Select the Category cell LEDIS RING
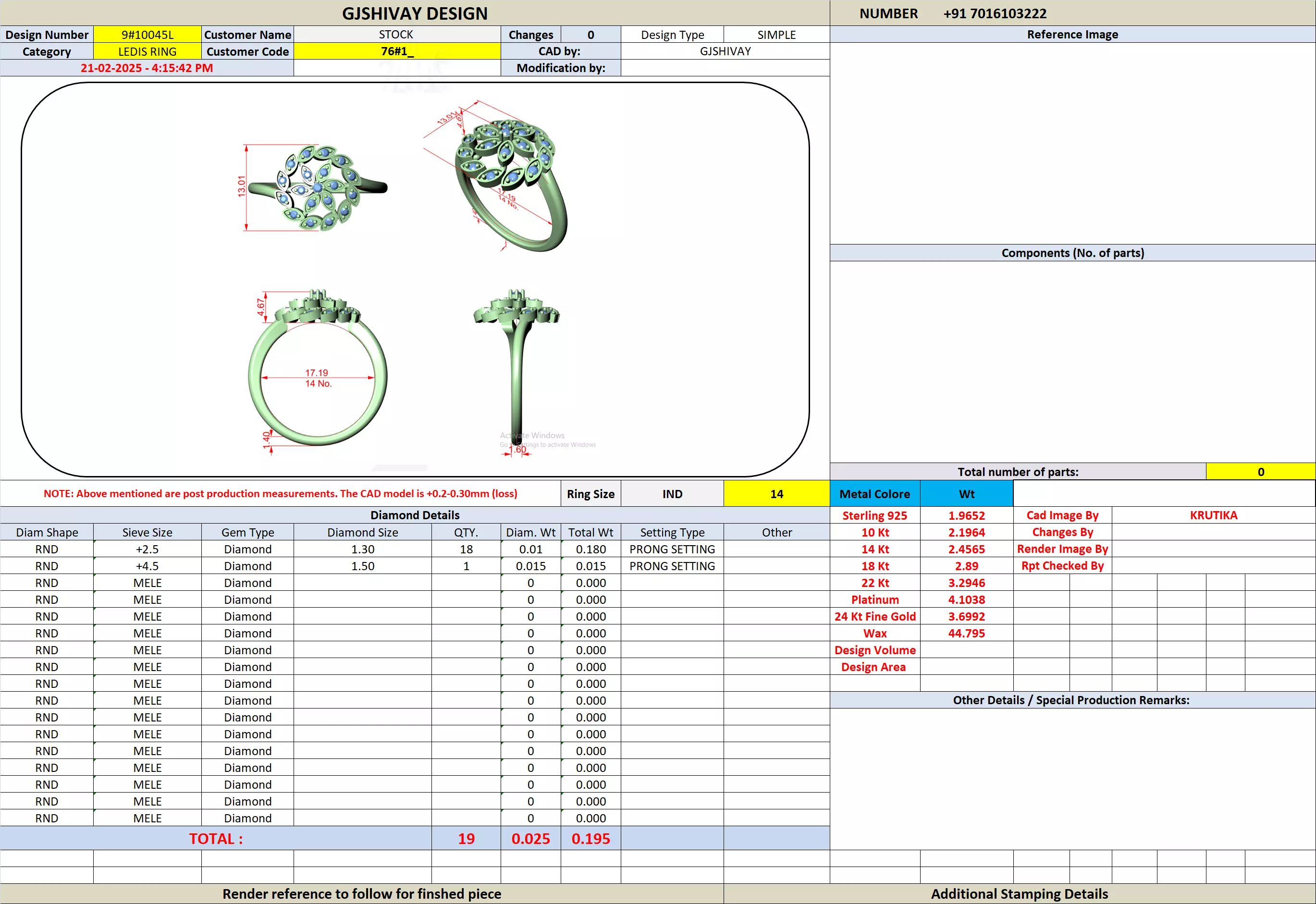 coord(148,51)
